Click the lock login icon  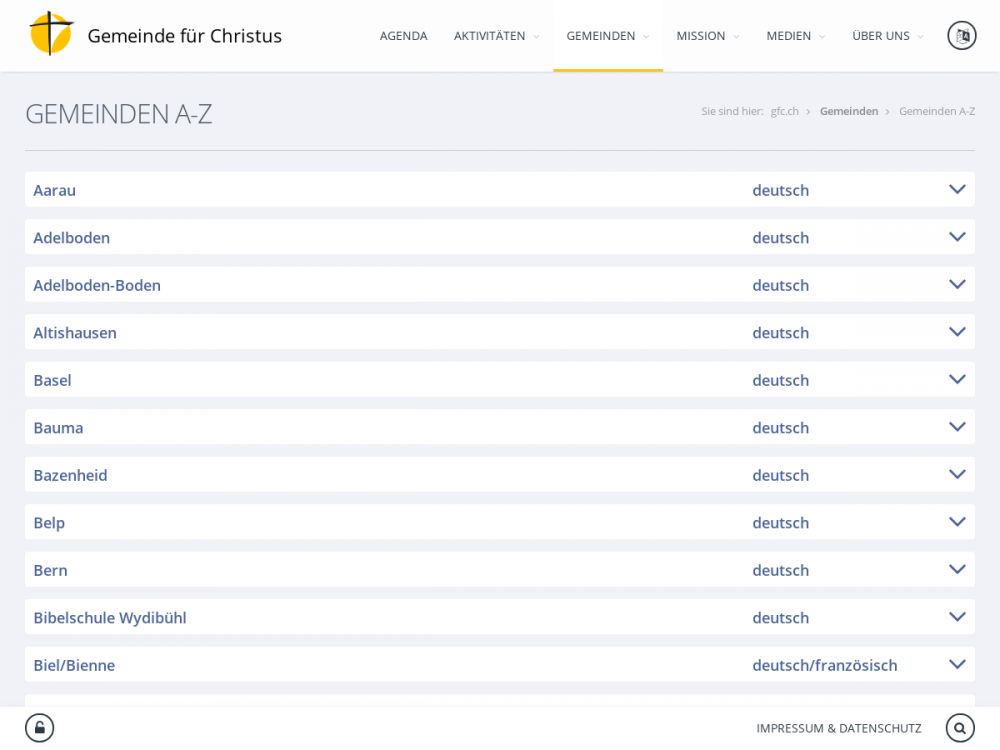pos(40,727)
